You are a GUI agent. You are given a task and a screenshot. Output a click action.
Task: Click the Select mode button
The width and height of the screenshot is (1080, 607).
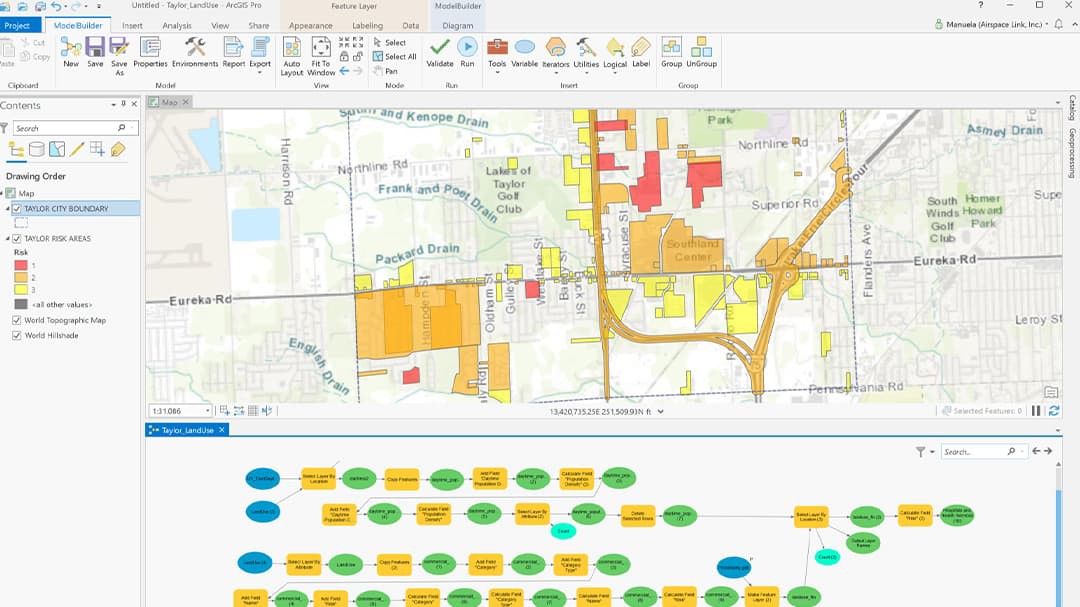[390, 42]
